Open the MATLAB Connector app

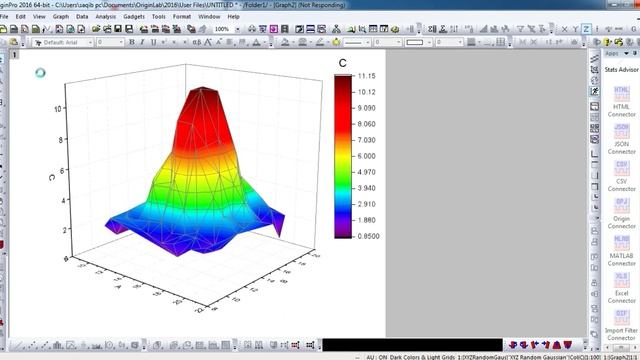coord(621,251)
